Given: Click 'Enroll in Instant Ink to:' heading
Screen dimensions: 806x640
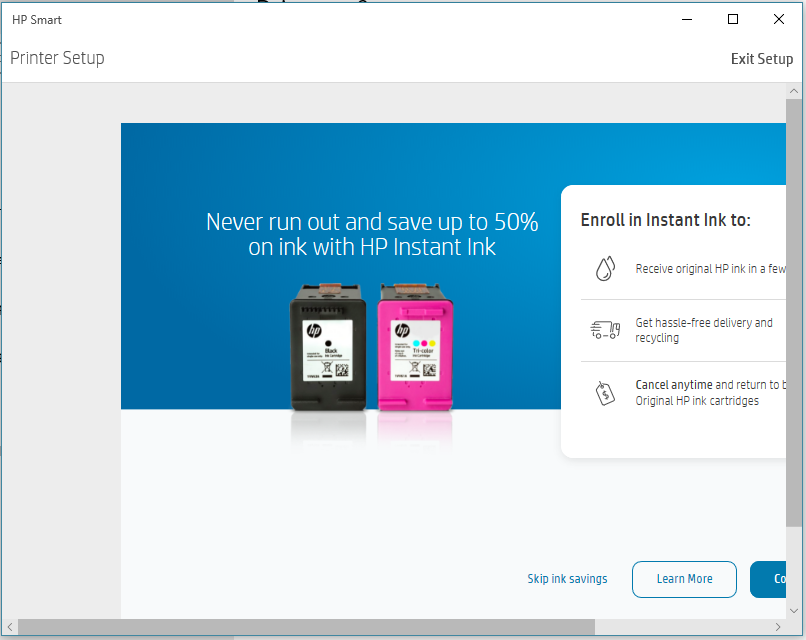Looking at the screenshot, I should click(x=666, y=220).
